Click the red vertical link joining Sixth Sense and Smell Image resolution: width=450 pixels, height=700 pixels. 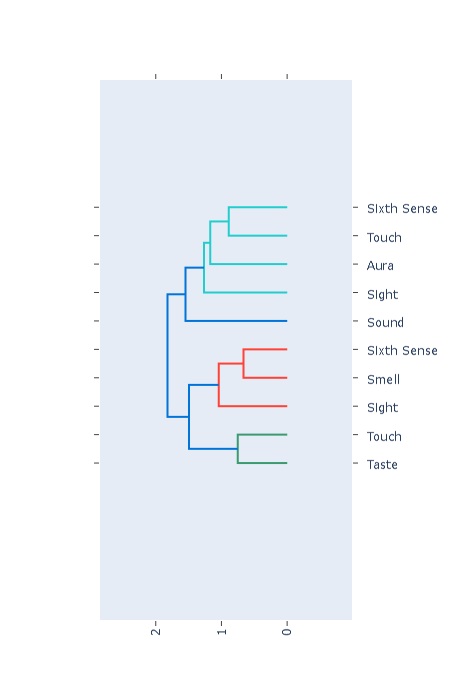coord(243,363)
